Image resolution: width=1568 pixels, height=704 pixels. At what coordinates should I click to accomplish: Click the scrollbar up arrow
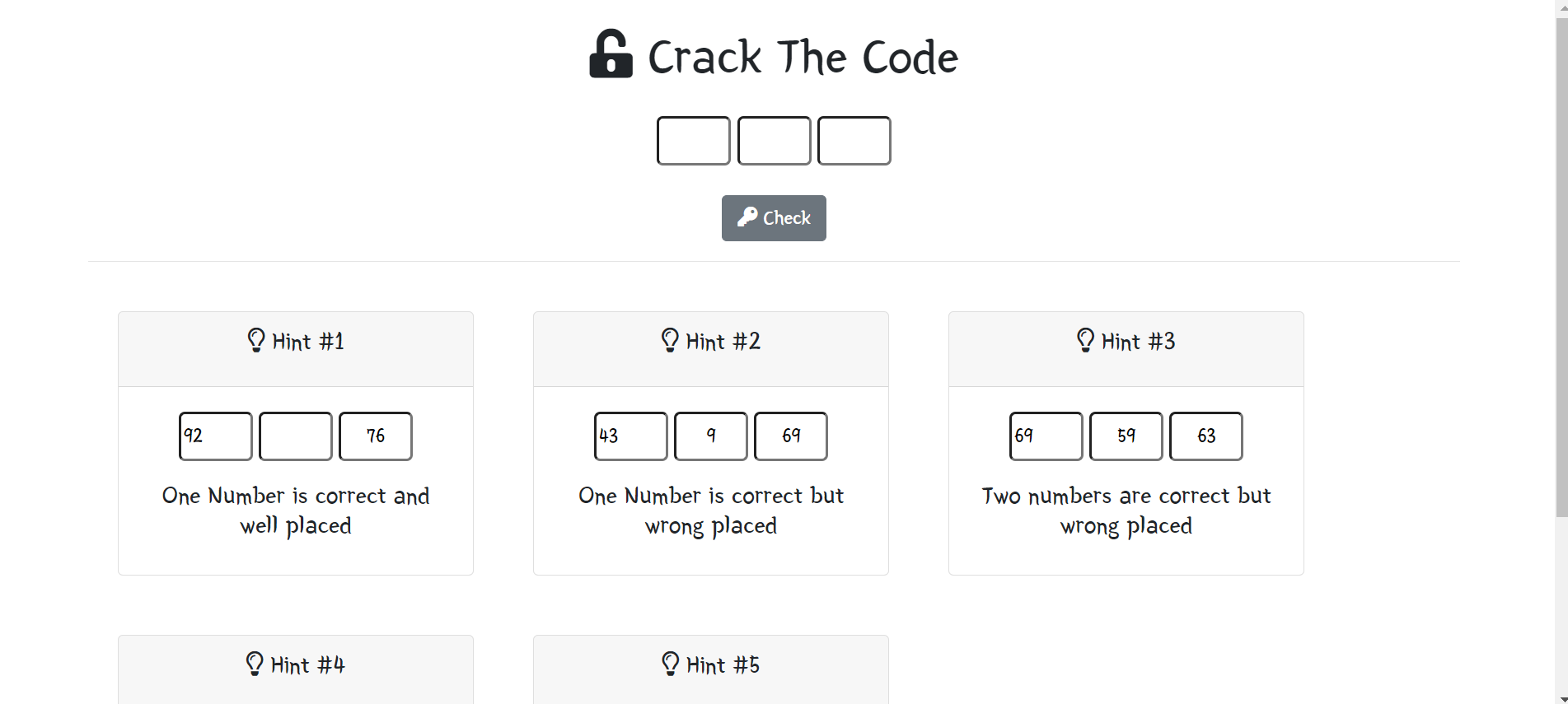coord(1562,7)
